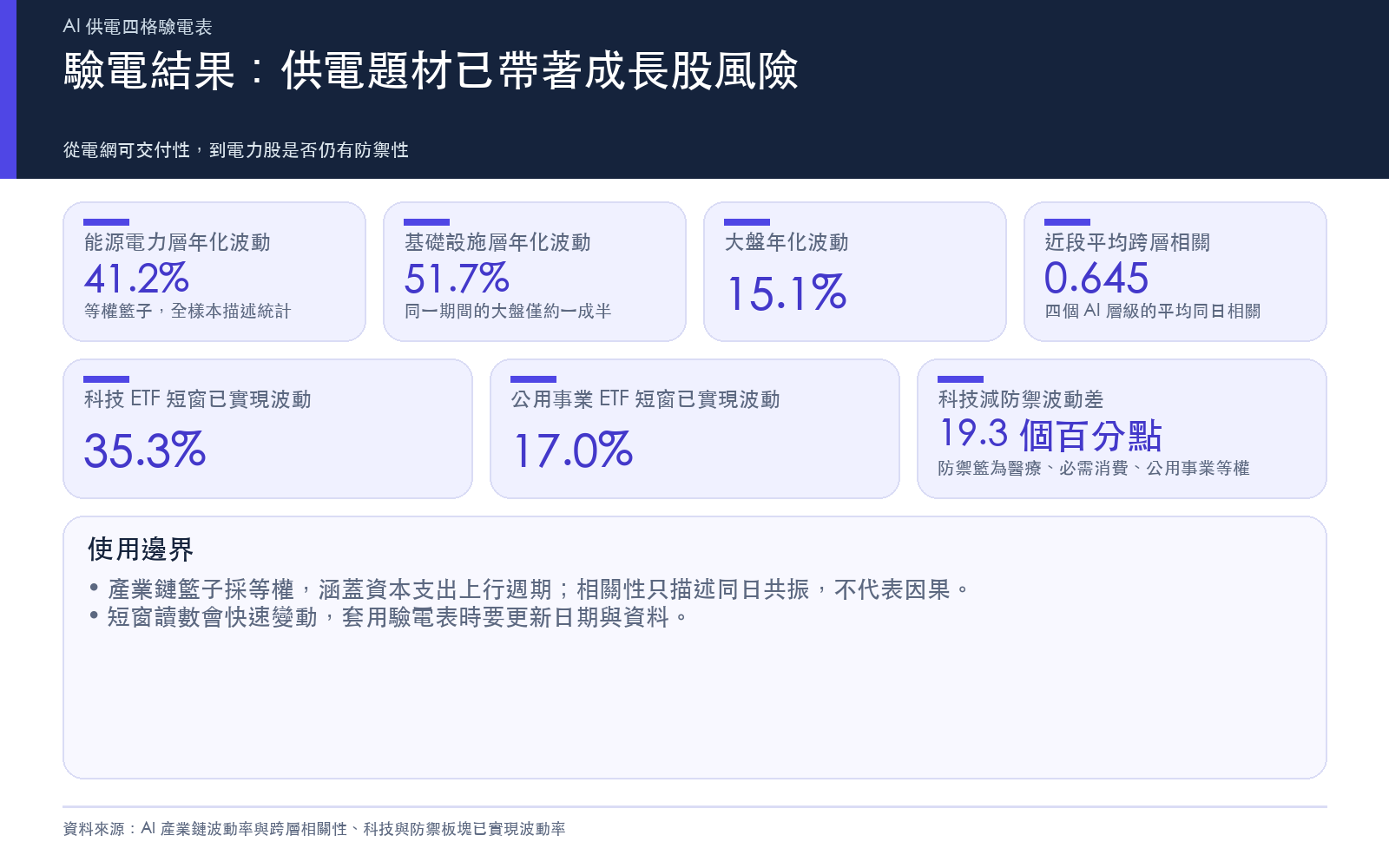The image size is (1389, 868).
Task: Select the 51.7% value
Action: (457, 279)
